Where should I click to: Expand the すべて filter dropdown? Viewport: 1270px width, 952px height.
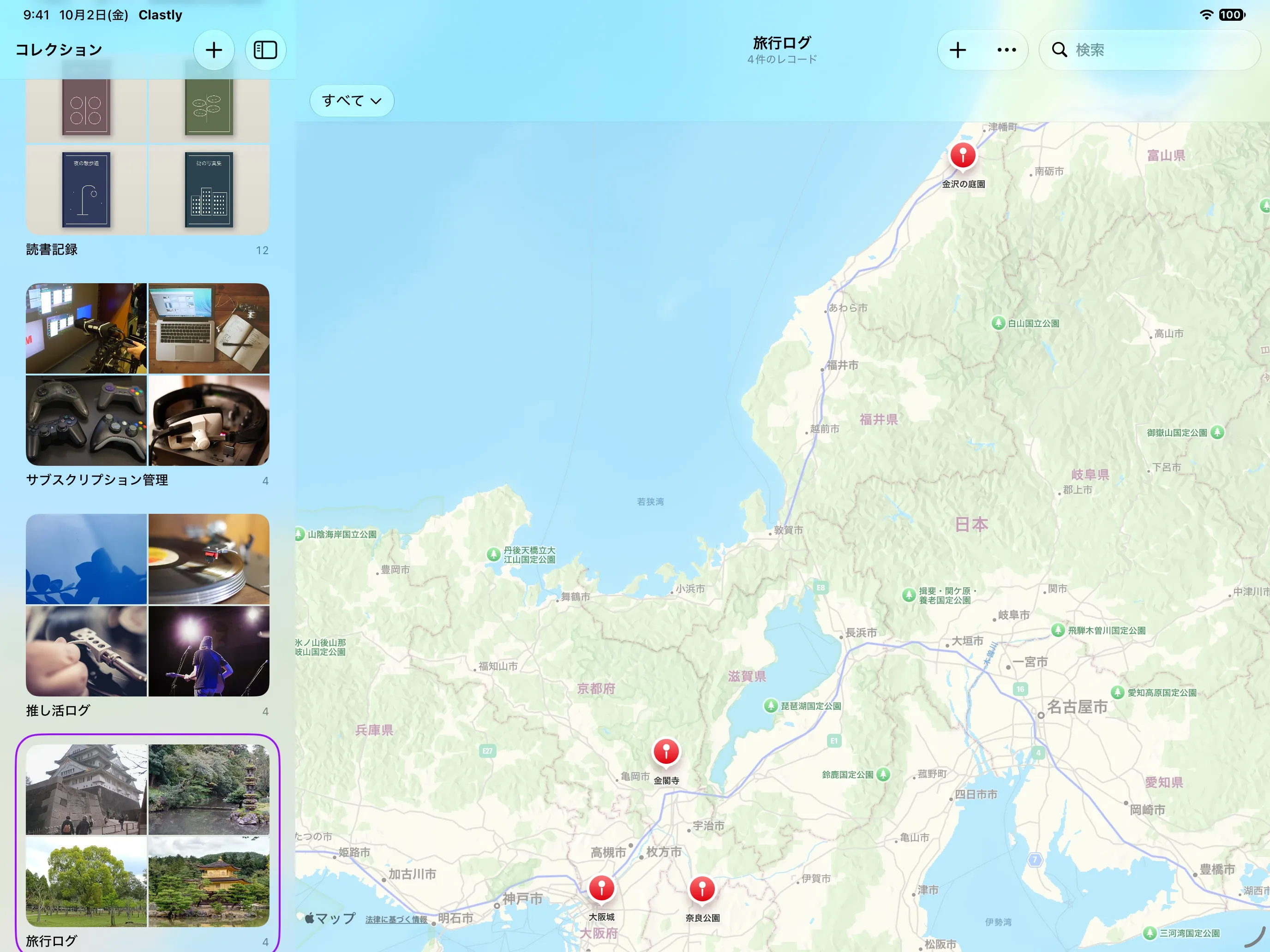click(352, 101)
